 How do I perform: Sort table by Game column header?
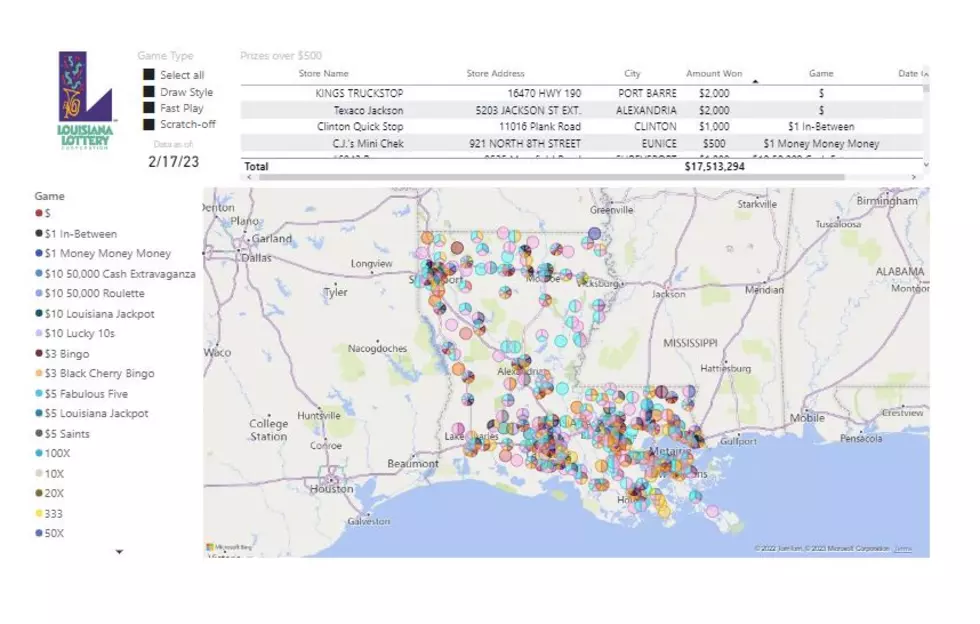821,73
